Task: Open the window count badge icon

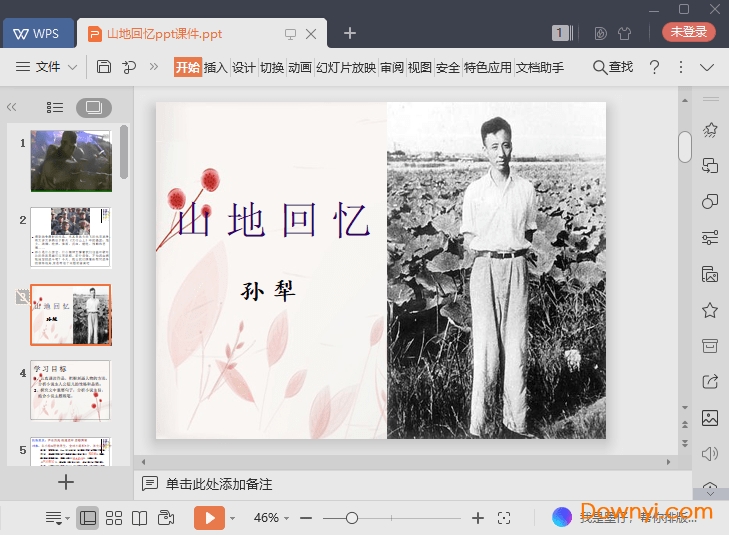Action: pos(562,33)
